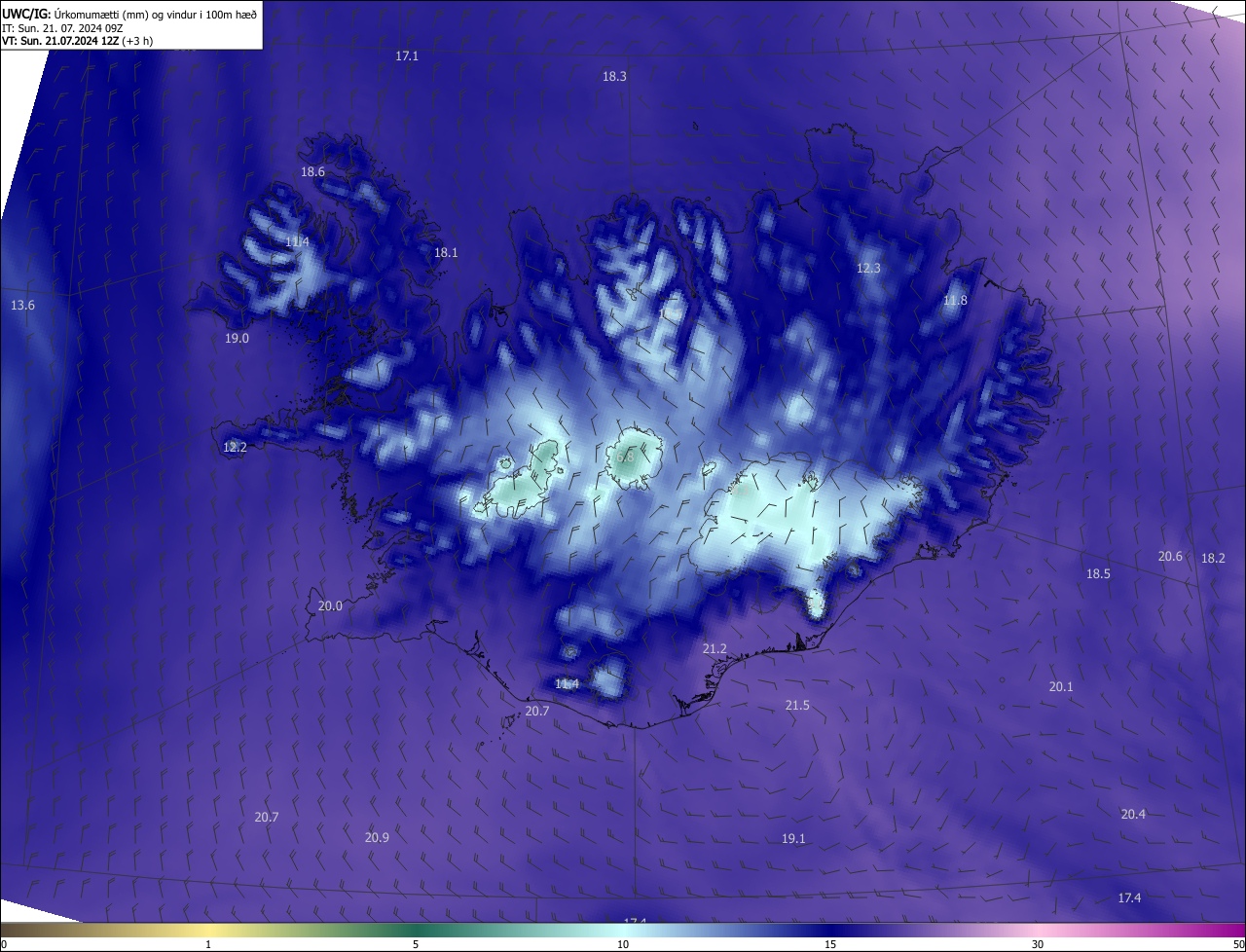Screen dimensions: 1246x952
Task: Click the 20.6 value label on the map
Action: pyautogui.click(x=1170, y=557)
